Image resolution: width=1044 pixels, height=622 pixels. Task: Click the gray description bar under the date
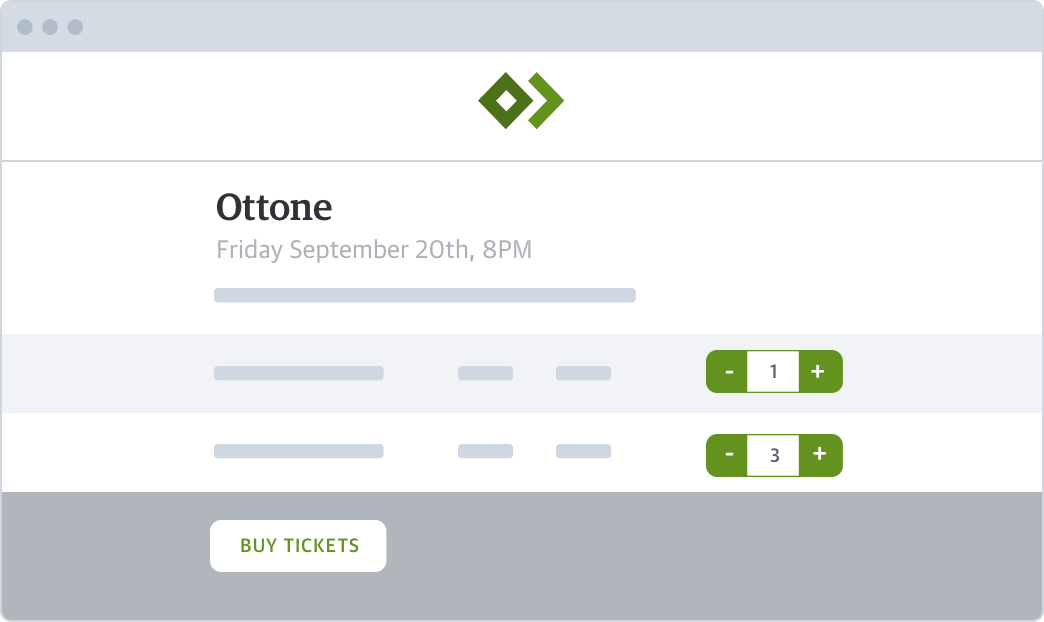tap(425, 295)
